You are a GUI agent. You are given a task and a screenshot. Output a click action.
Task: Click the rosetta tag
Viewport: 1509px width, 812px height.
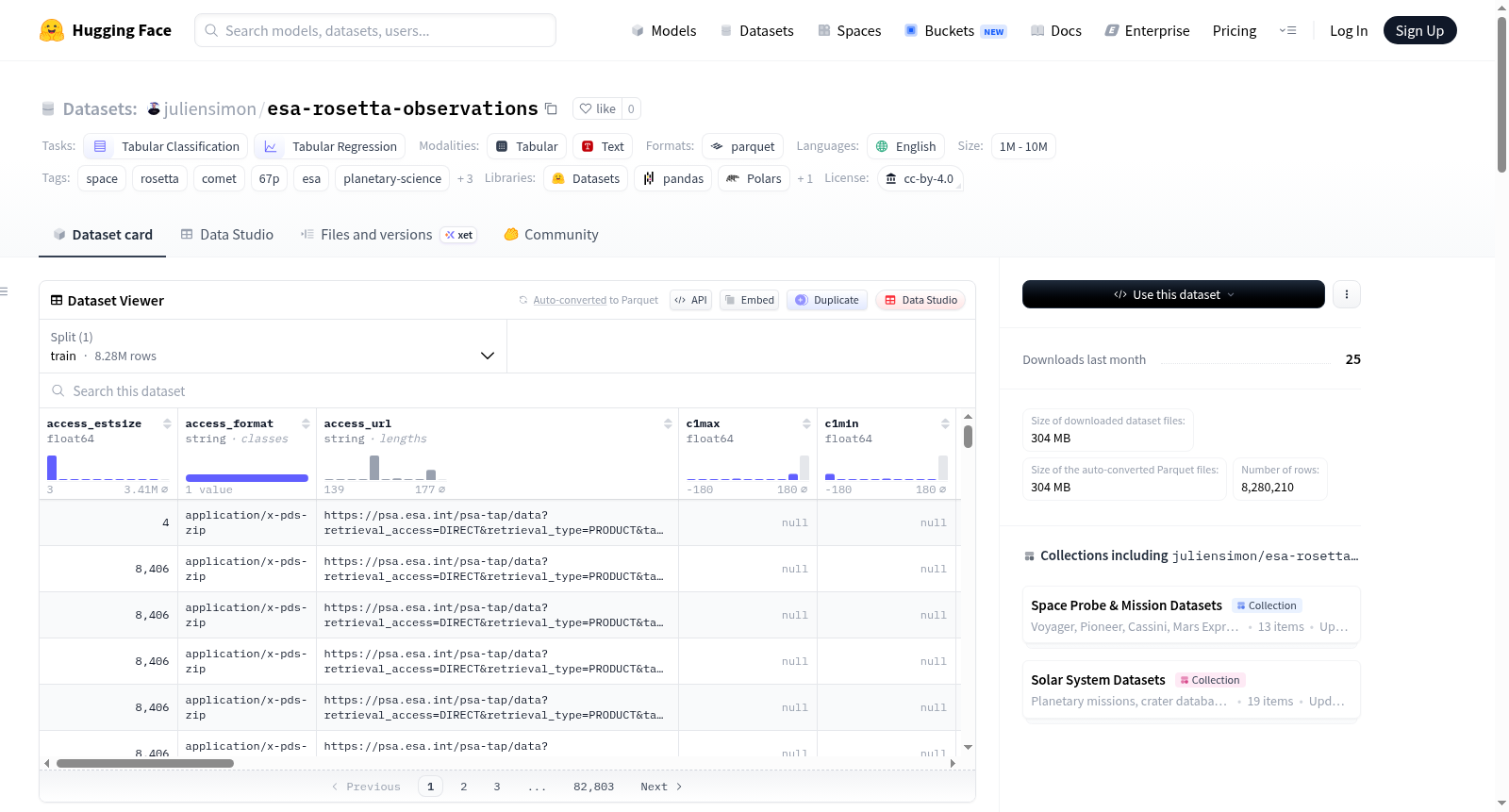(159, 178)
